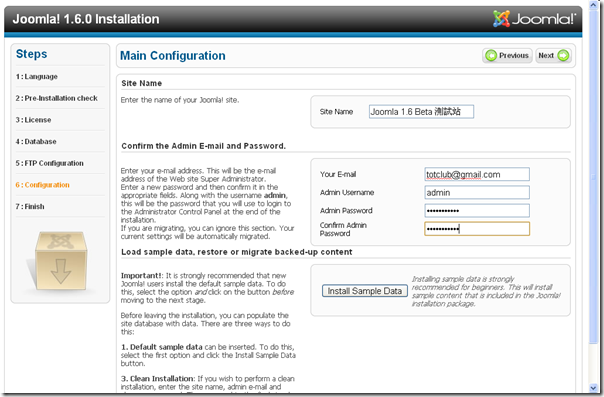Click the scrollbar up arrow

593,5
